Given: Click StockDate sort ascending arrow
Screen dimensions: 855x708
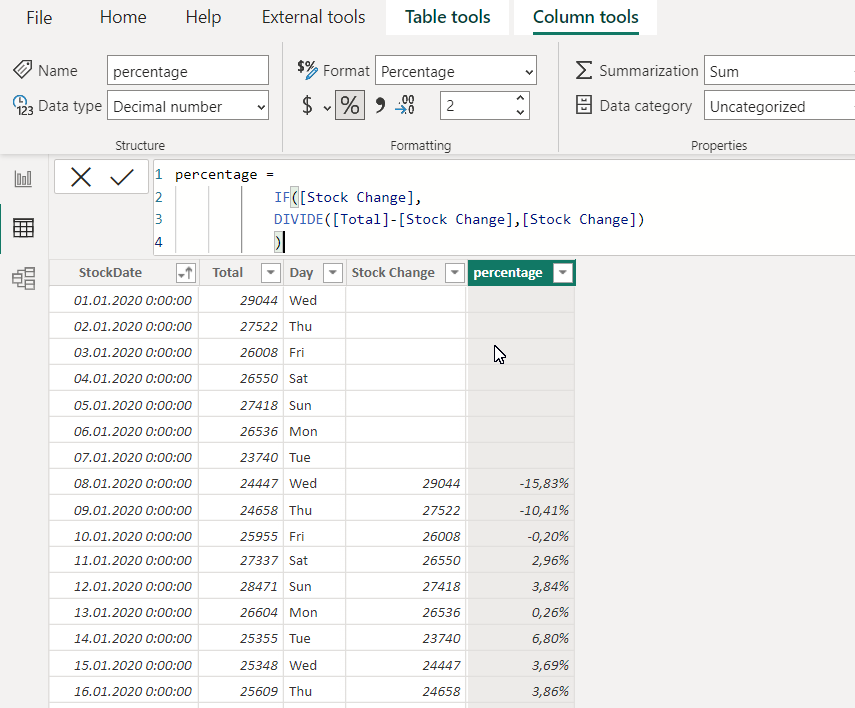Looking at the screenshot, I should pos(185,273).
